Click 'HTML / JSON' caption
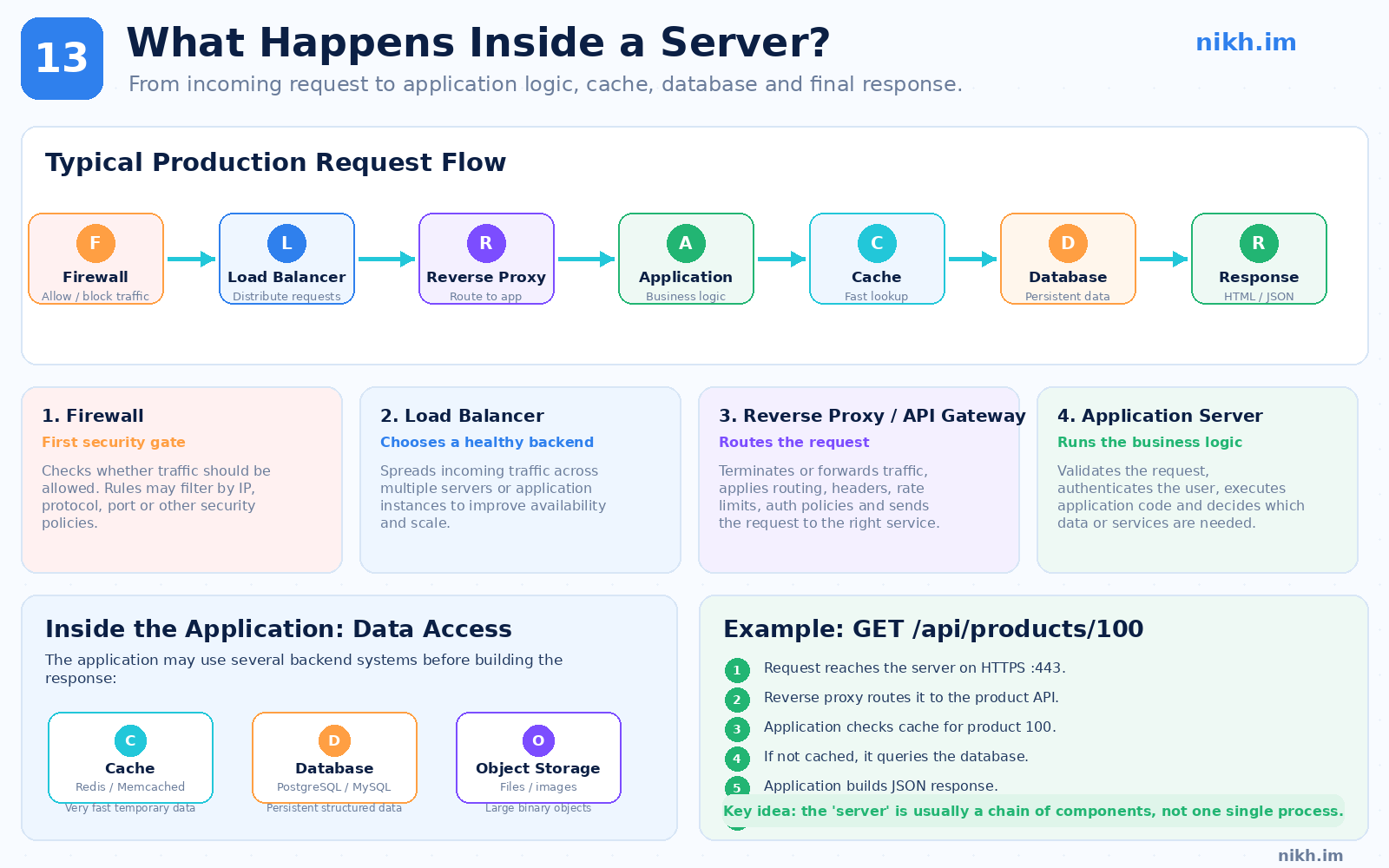This screenshot has height=868, width=1389. coord(1259,296)
